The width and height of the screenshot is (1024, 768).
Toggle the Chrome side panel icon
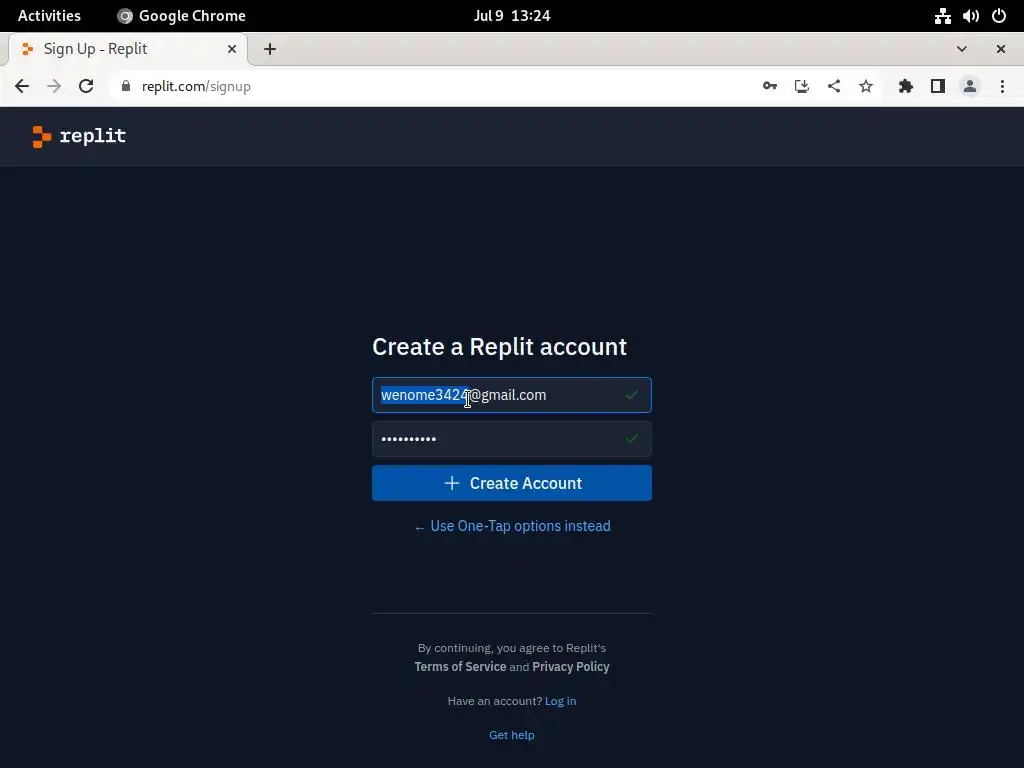938,86
